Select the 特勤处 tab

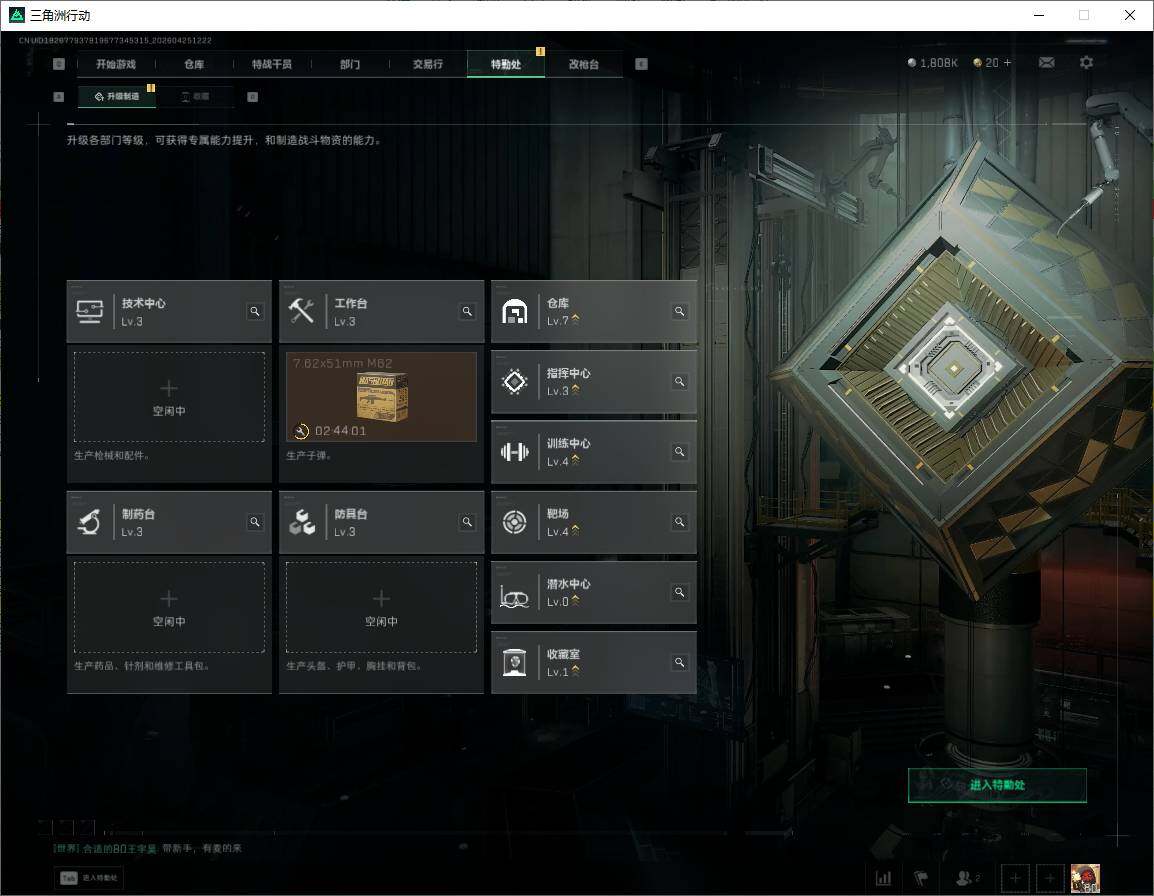506,64
